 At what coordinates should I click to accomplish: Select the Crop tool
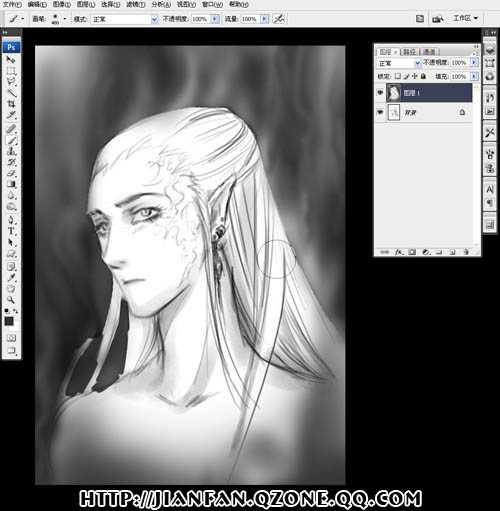[11, 104]
